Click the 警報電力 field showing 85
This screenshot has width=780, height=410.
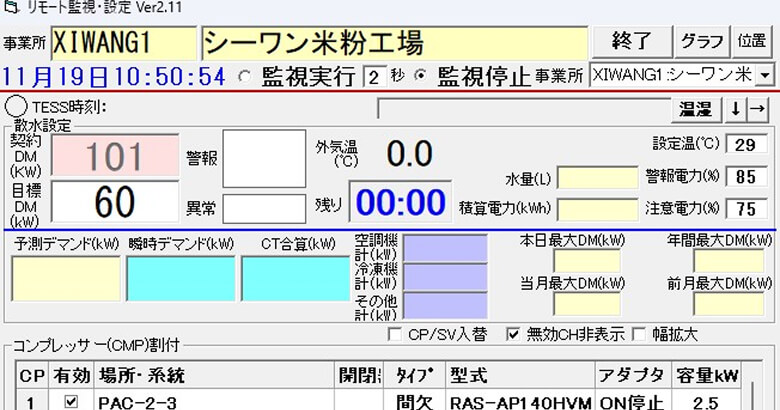coord(744,177)
